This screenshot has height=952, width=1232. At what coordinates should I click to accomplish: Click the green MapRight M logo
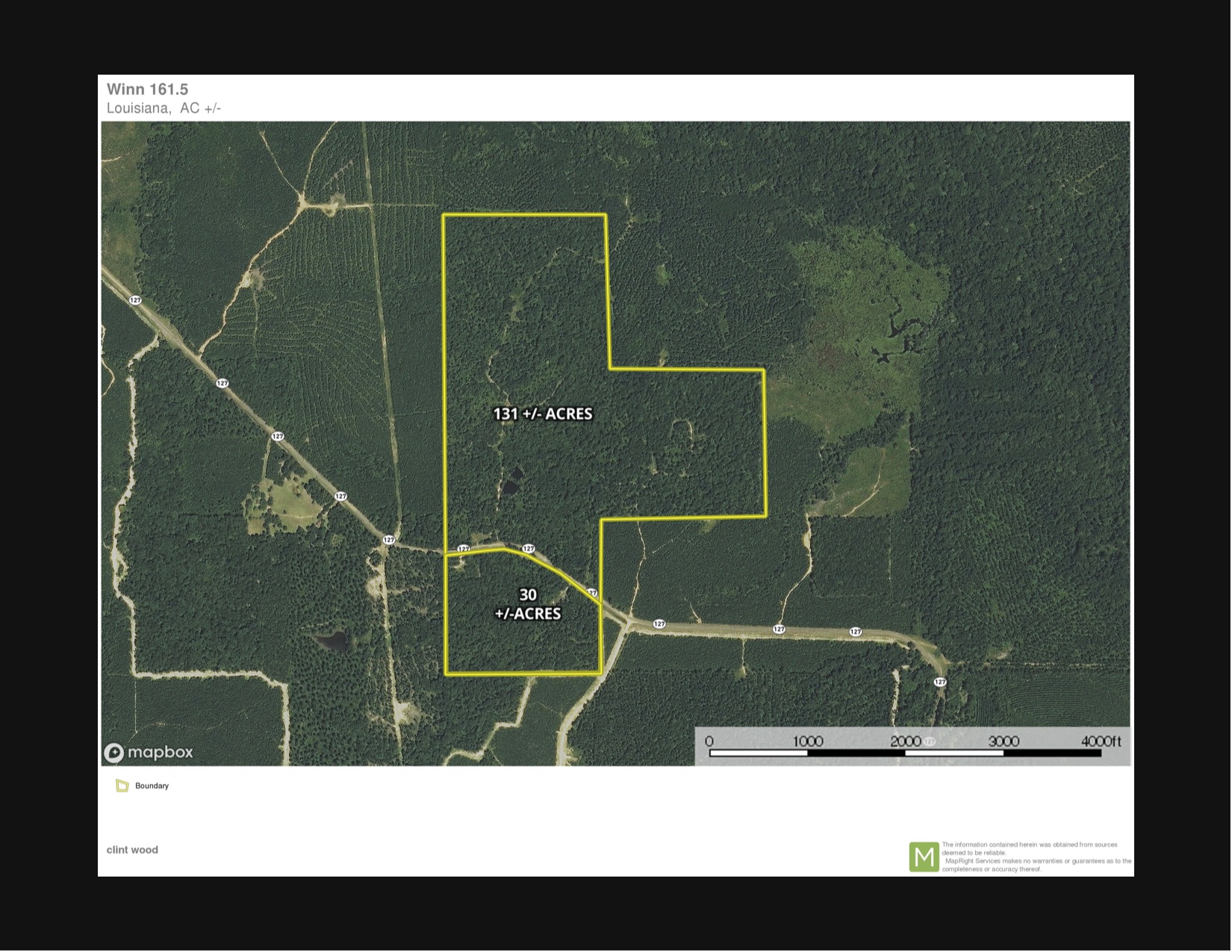click(x=924, y=856)
